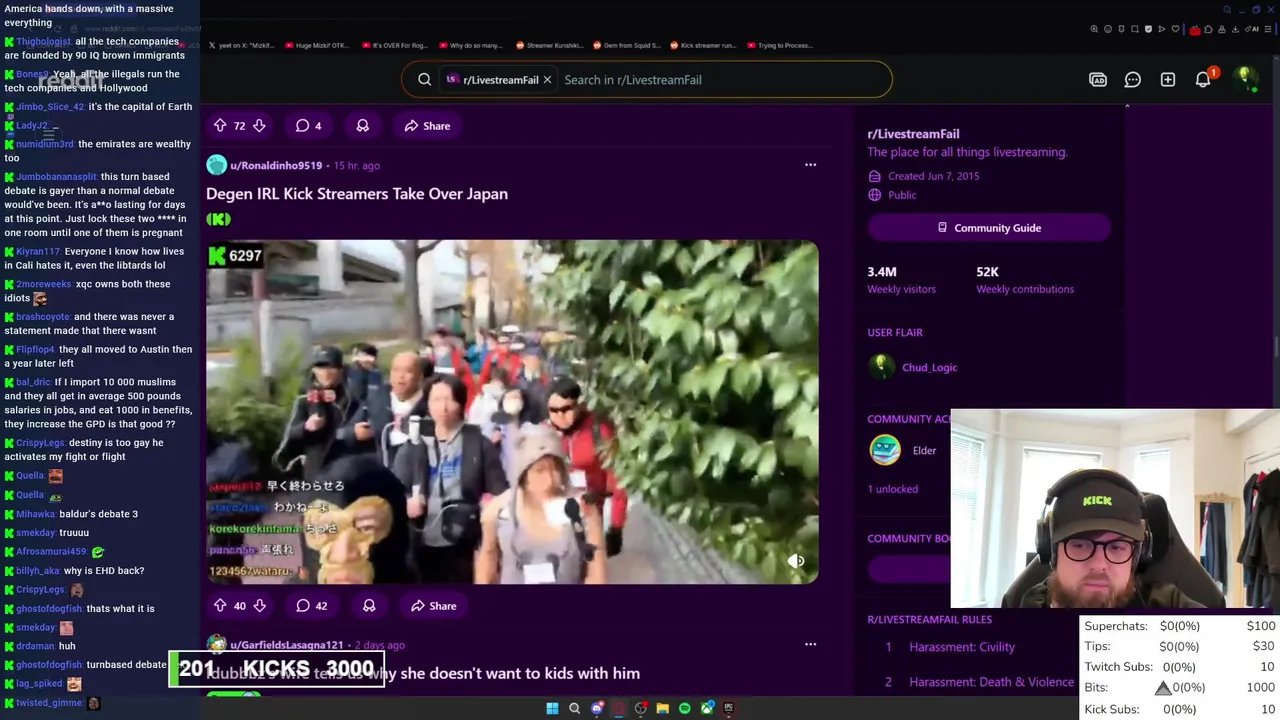The height and width of the screenshot is (720, 1280).
Task: Remove the r/LivestreamFail search filter chip
Action: pos(547,80)
